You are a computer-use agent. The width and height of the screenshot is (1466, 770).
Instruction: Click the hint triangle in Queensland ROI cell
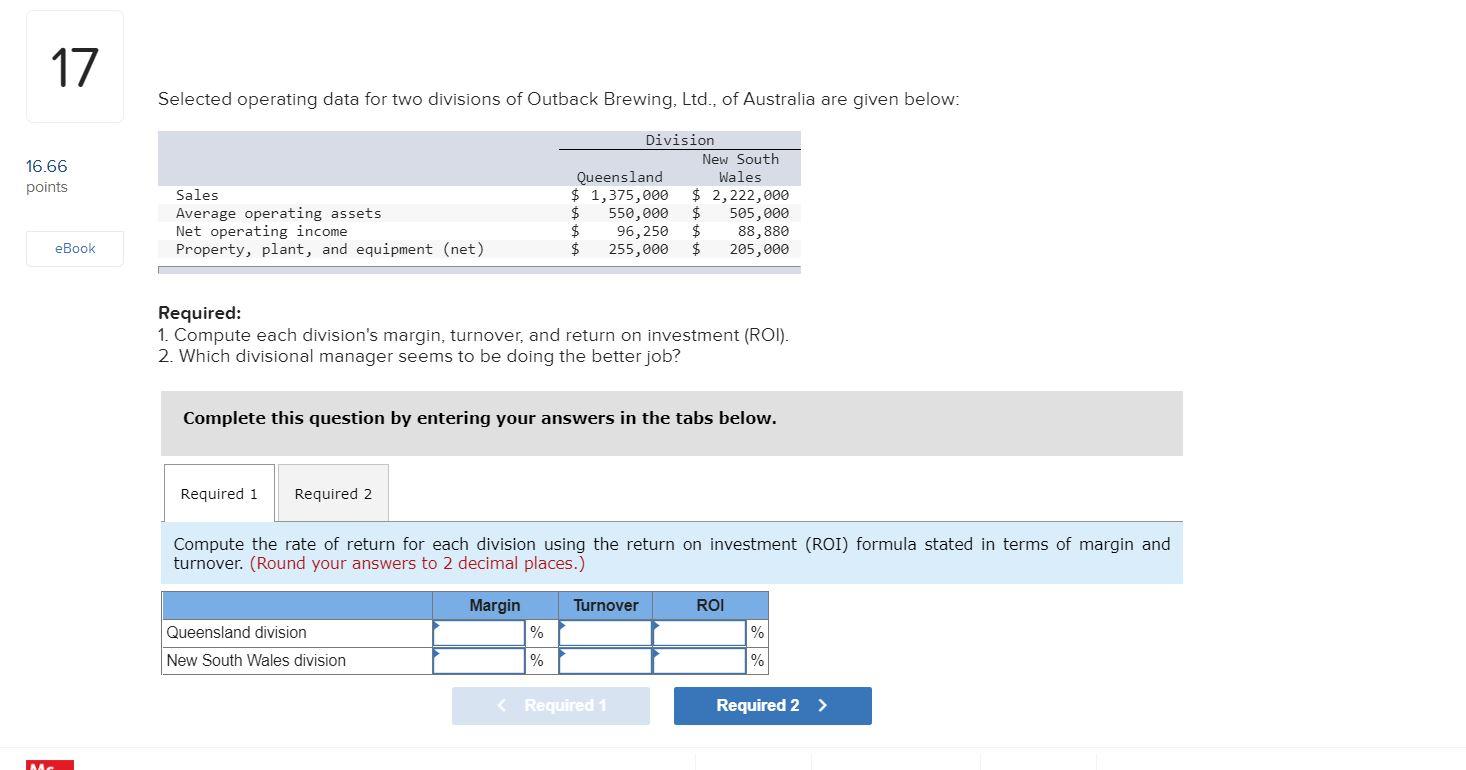(659, 625)
